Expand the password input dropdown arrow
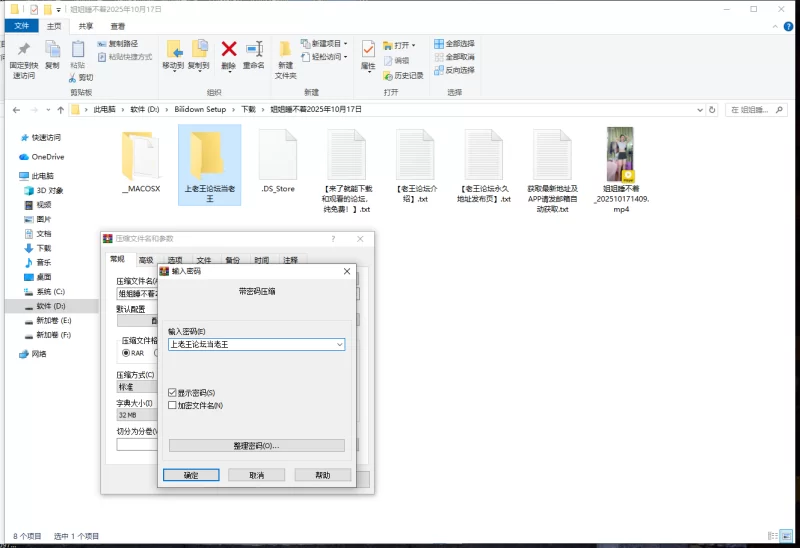 [x=340, y=344]
